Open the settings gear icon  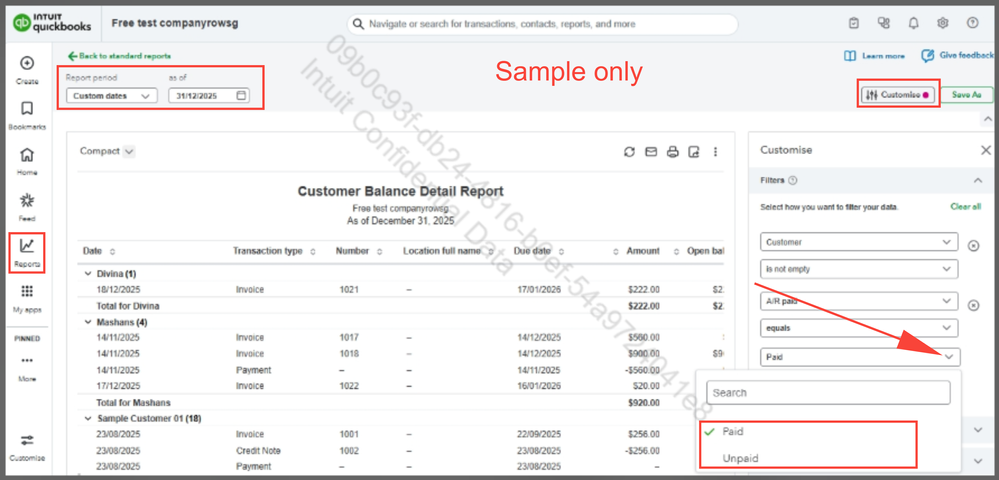coord(942,23)
